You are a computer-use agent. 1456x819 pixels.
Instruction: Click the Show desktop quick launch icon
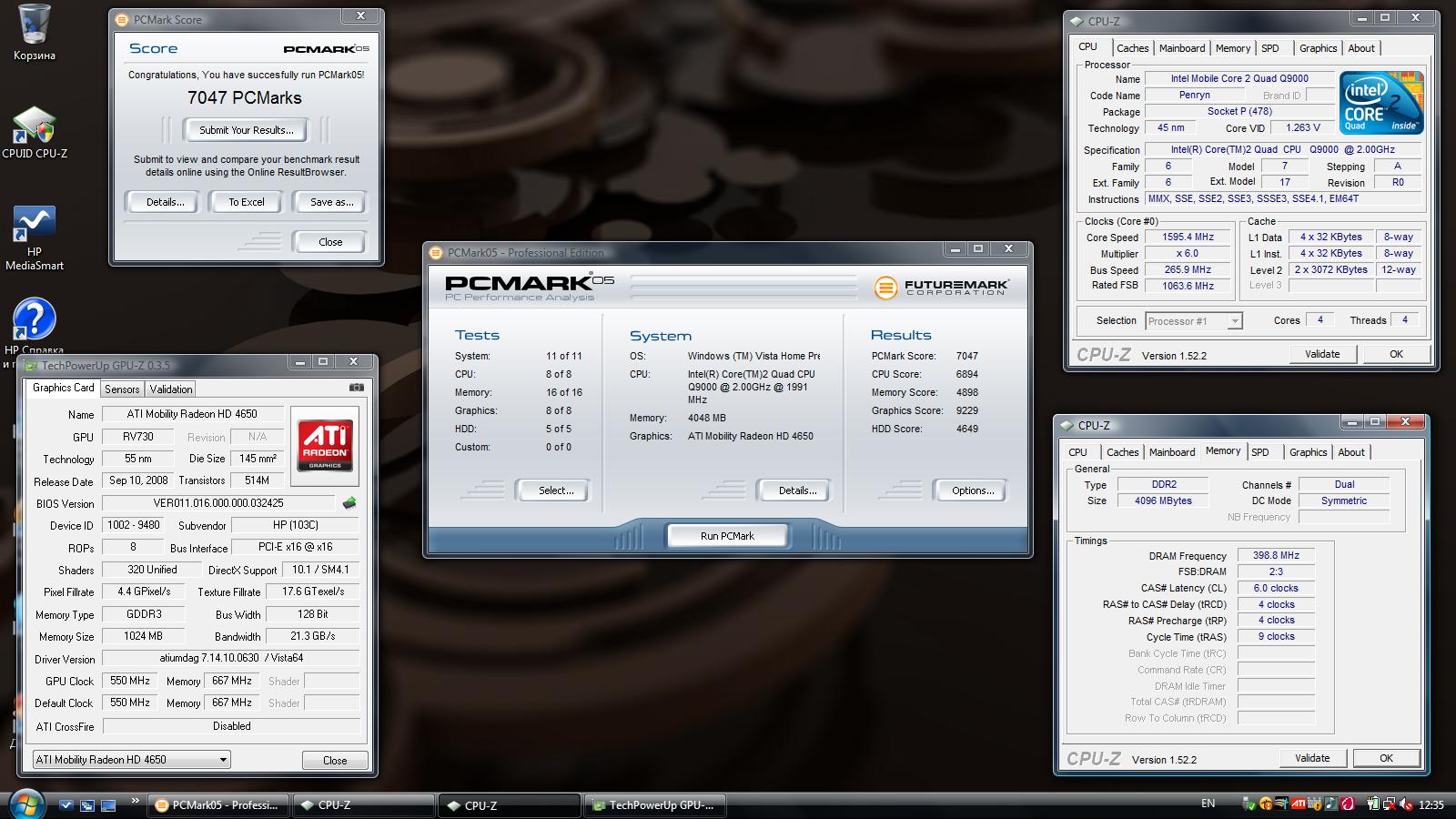[108, 805]
